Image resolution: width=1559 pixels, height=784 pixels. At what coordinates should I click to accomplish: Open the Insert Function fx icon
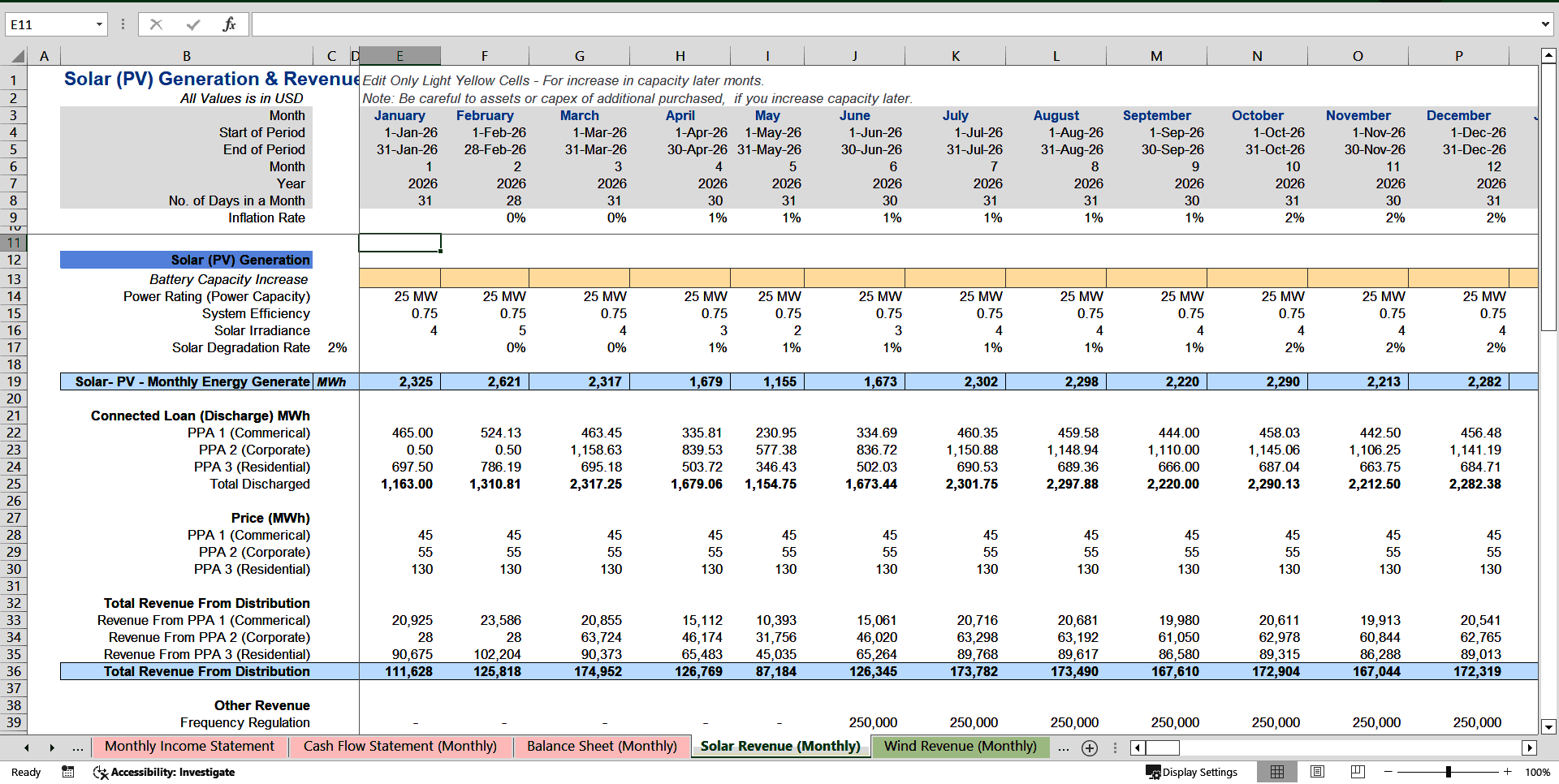tap(229, 24)
